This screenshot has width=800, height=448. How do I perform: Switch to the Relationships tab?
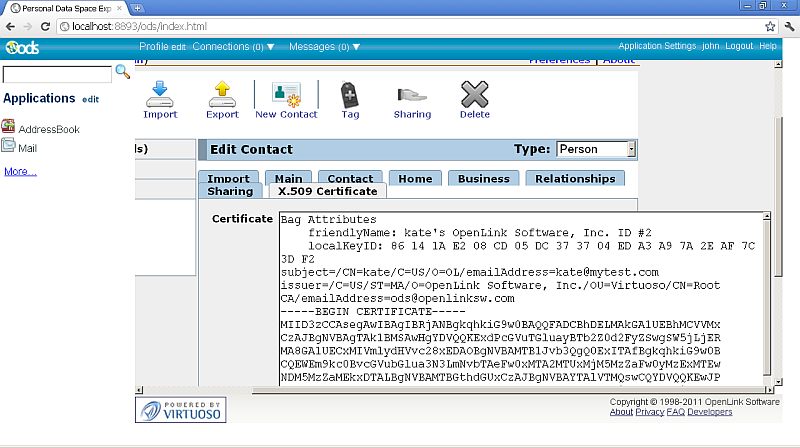click(575, 178)
